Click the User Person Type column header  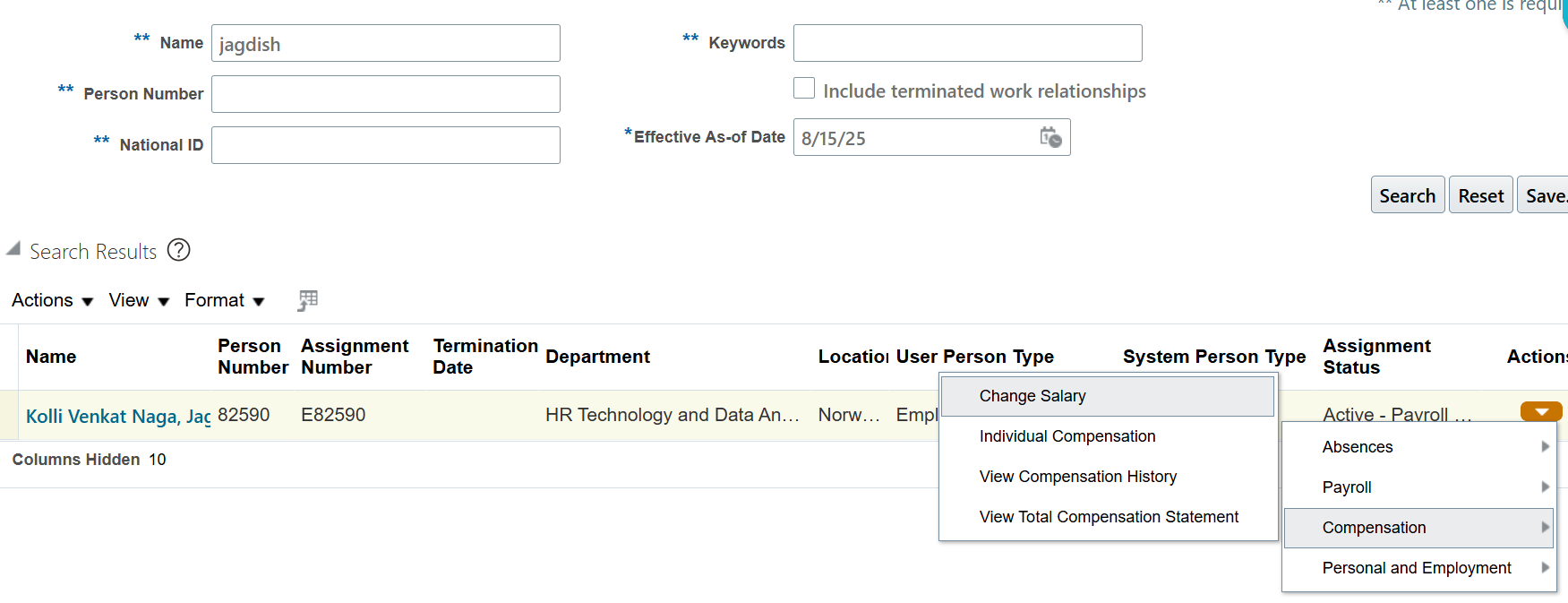point(974,357)
